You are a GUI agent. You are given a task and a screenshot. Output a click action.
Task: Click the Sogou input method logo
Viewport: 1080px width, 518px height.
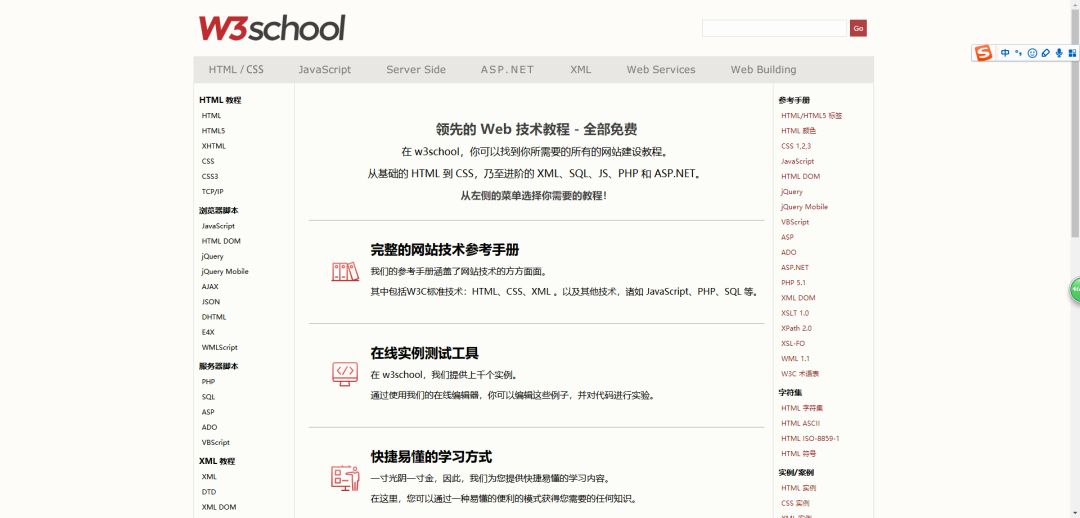984,53
